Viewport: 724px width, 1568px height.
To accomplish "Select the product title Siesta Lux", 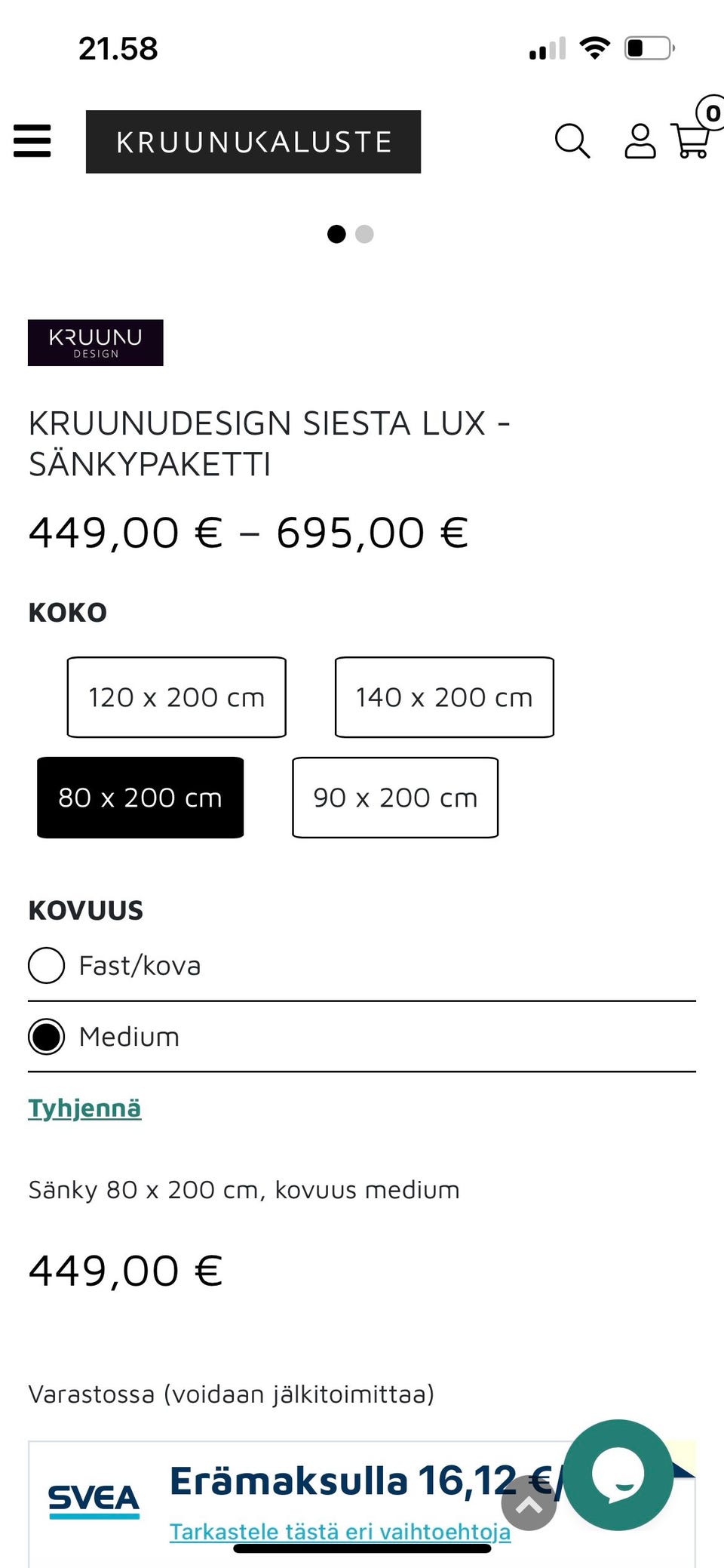I will (269, 444).
